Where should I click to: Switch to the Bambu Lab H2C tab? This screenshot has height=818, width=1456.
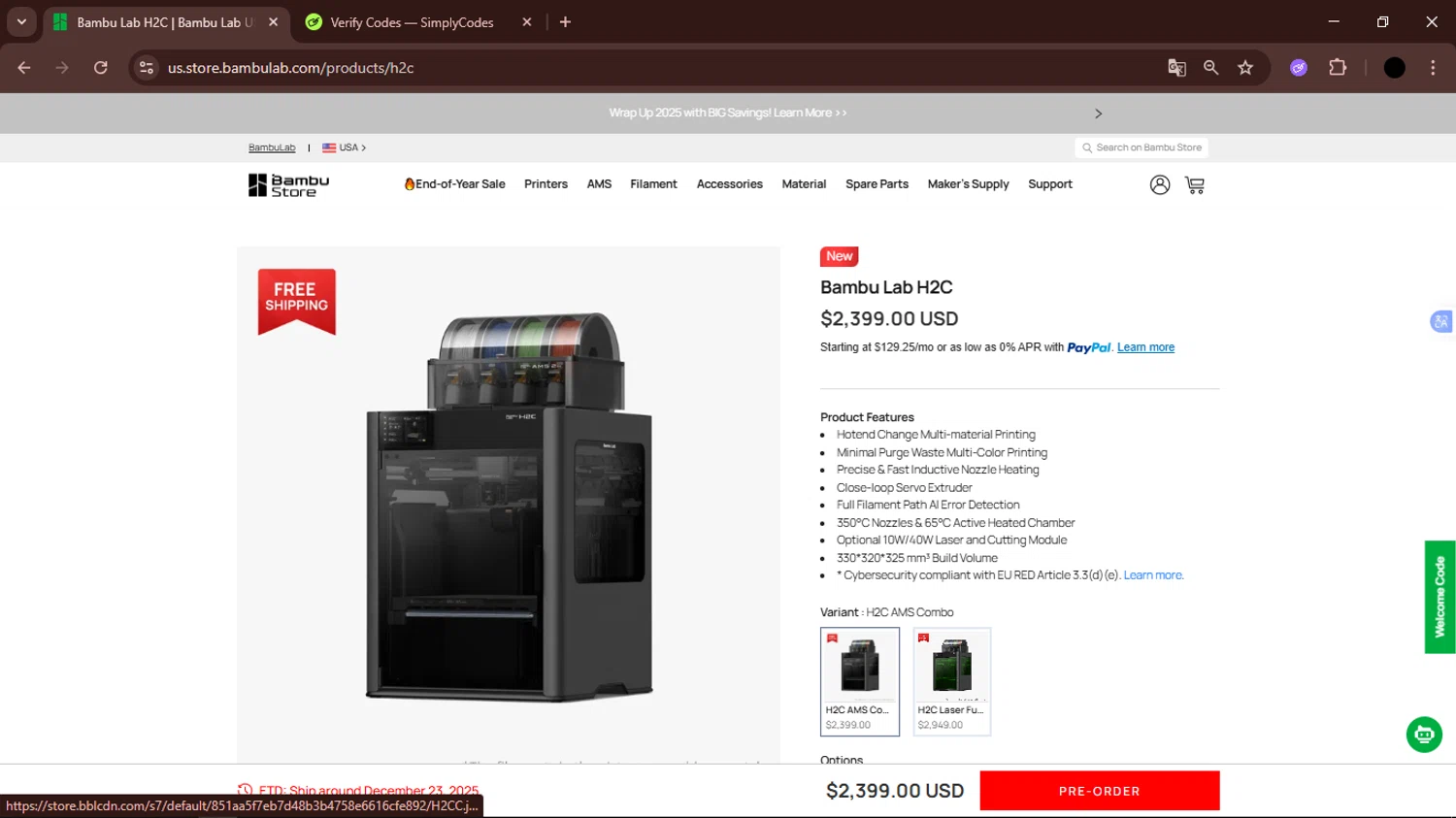(165, 22)
